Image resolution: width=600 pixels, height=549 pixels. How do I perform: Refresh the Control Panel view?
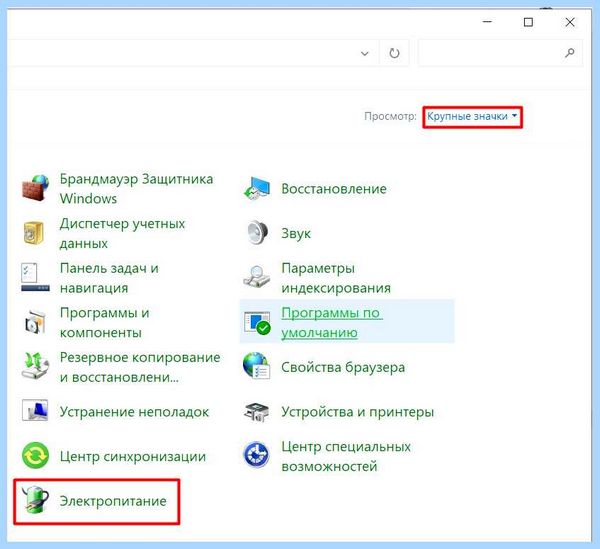coord(394,53)
